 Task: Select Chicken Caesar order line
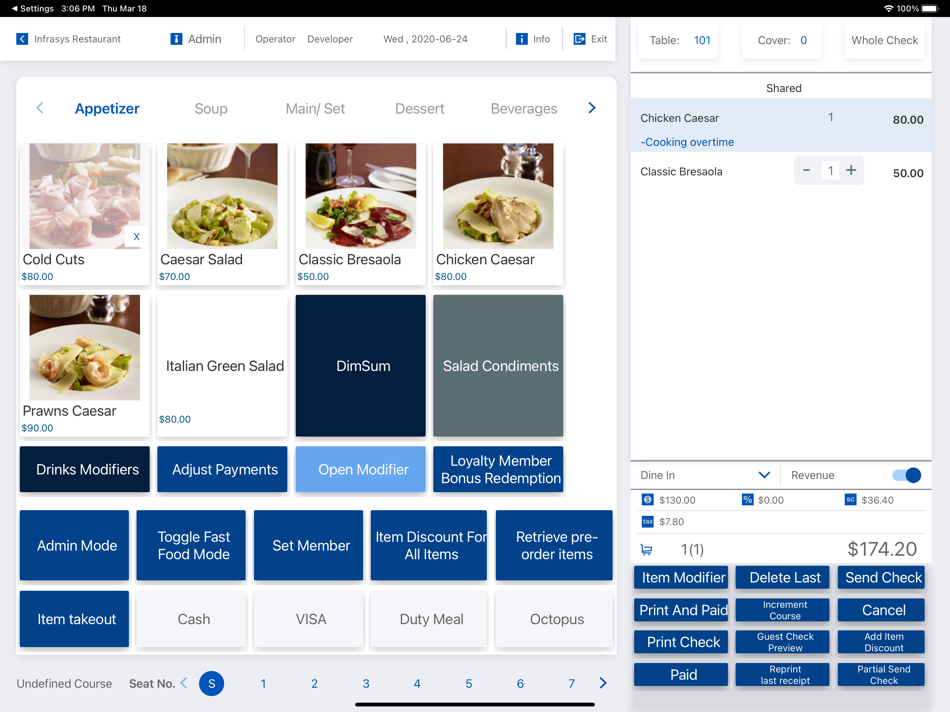point(781,125)
